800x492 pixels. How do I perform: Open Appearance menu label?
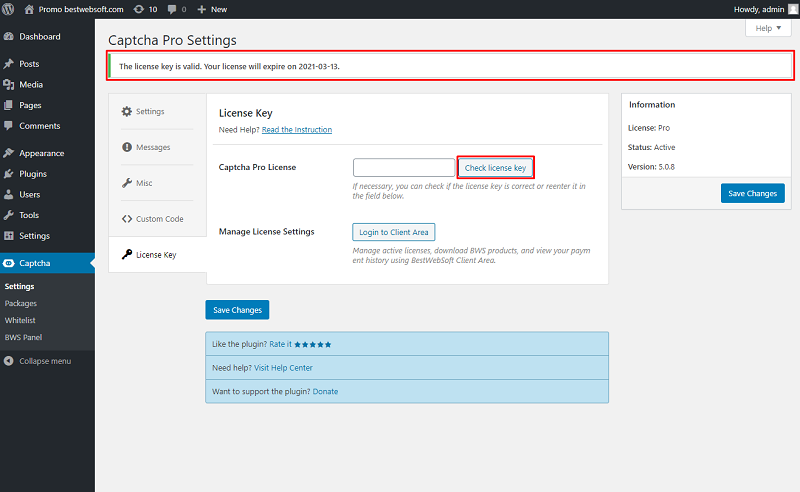[42, 153]
